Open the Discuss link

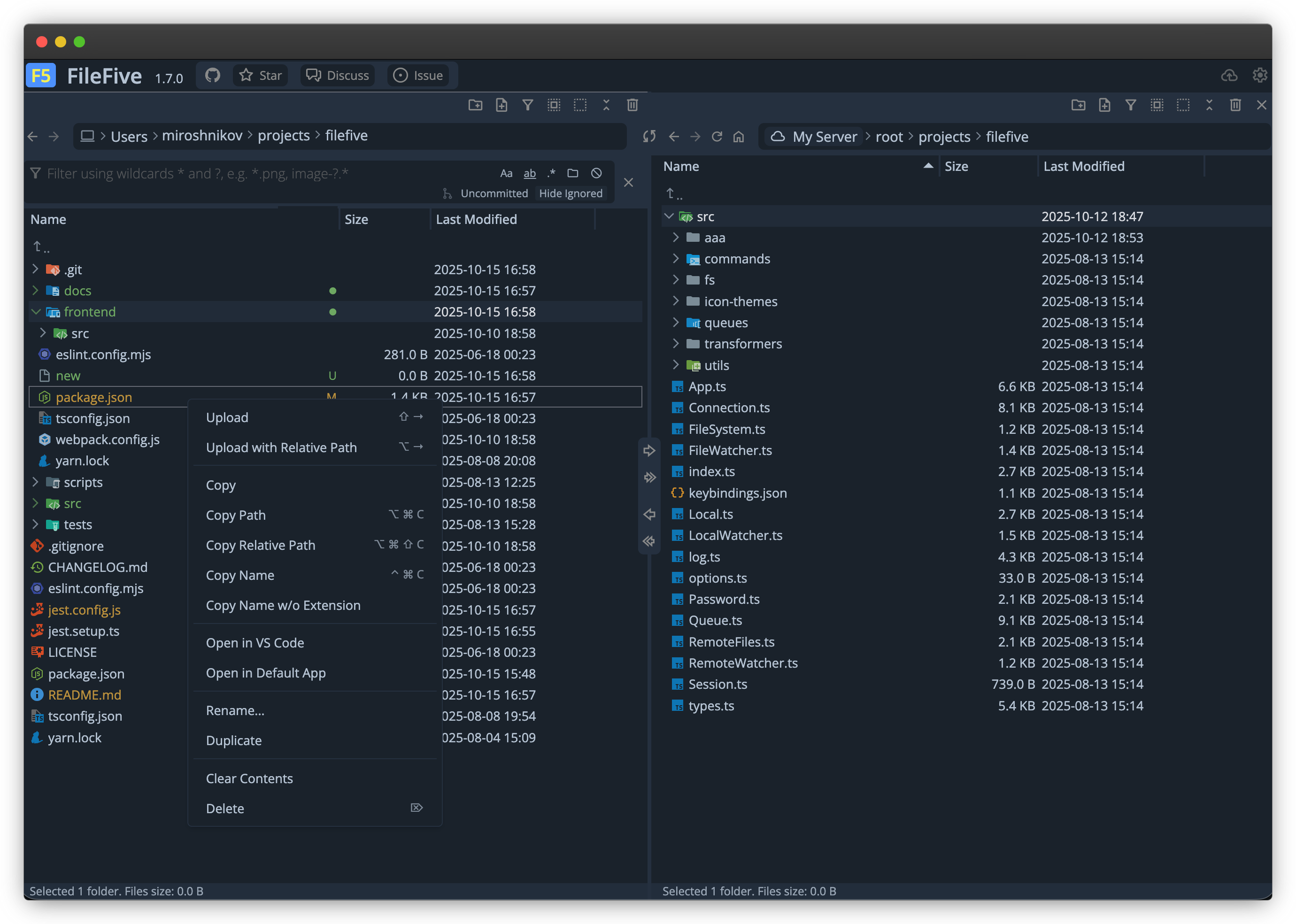click(337, 75)
